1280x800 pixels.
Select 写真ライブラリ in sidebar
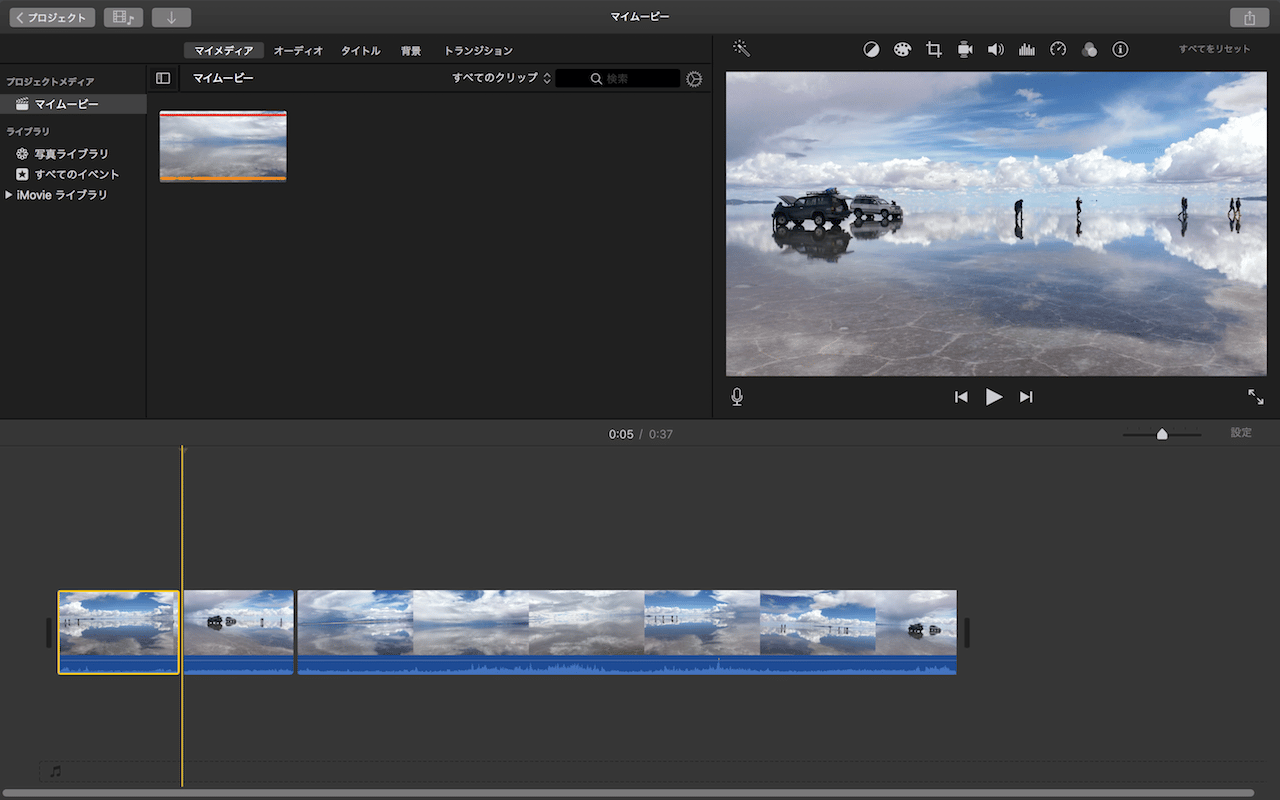pos(73,154)
